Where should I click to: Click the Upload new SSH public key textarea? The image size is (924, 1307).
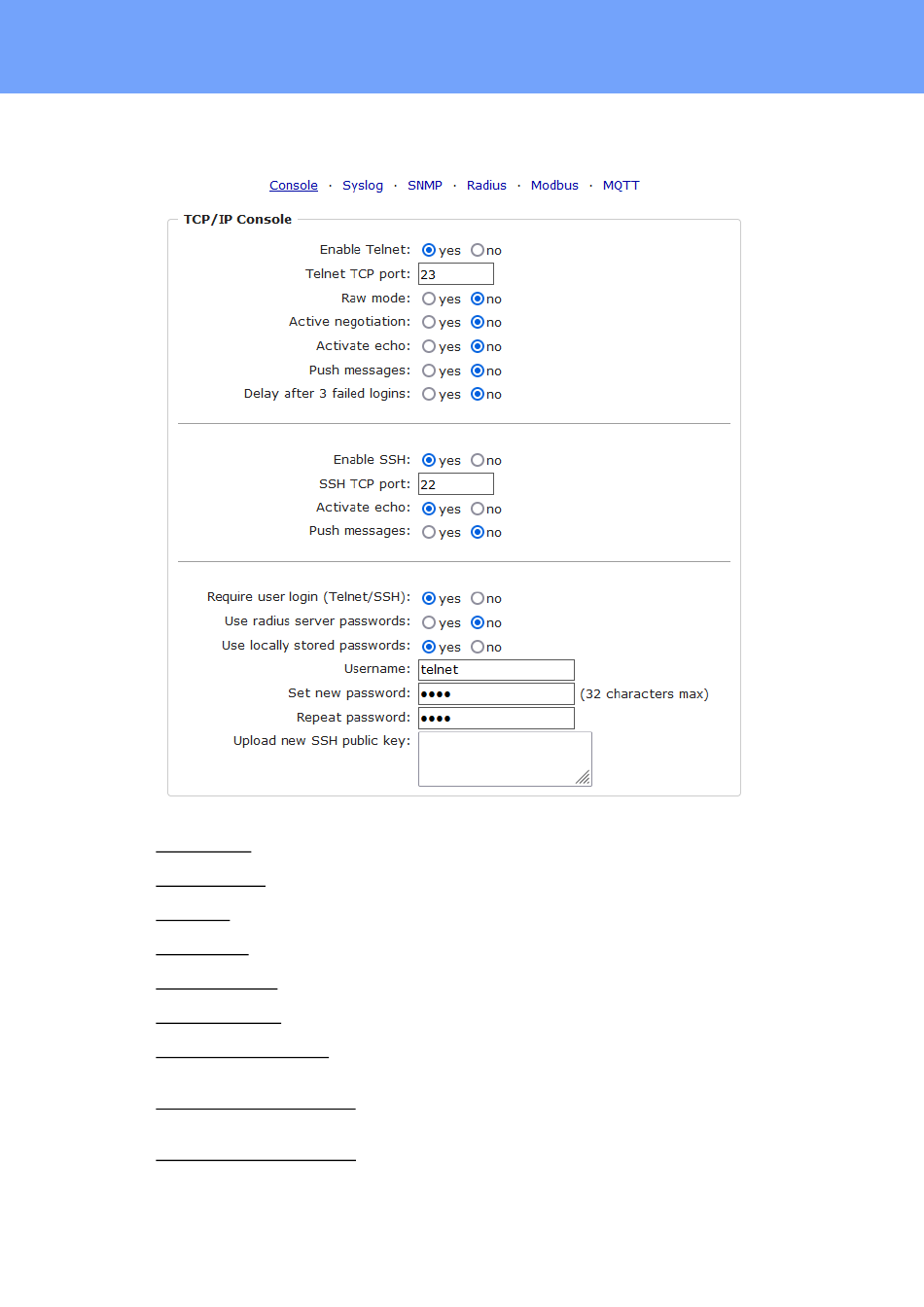[505, 759]
